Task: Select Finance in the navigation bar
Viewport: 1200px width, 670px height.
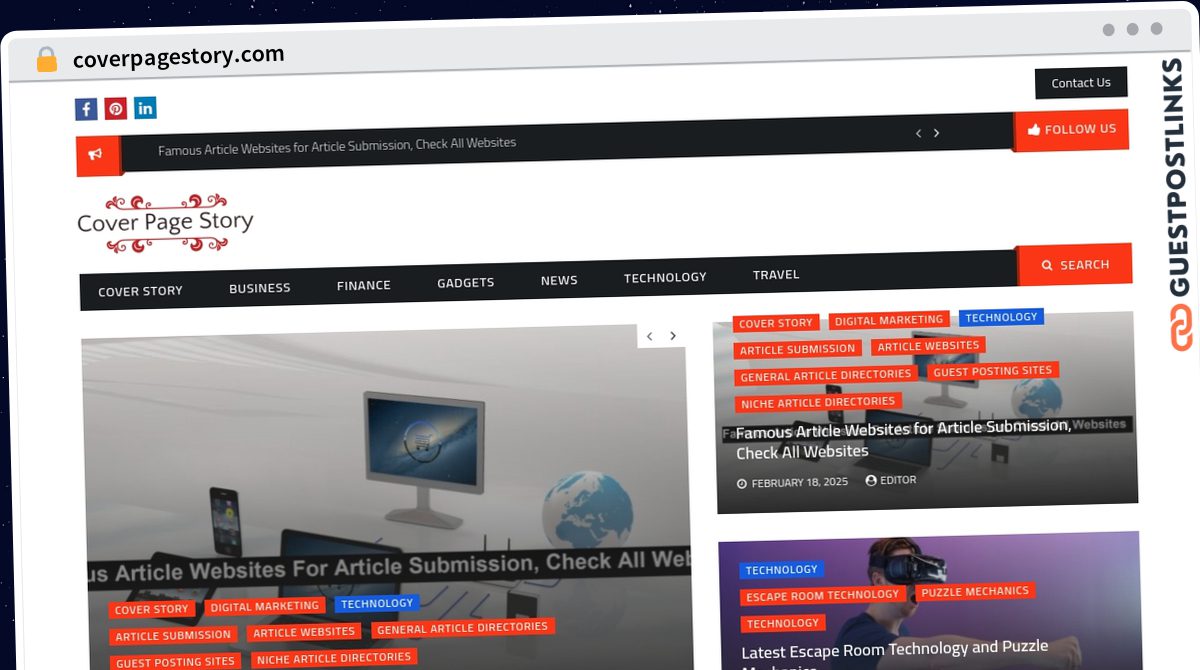Action: pyautogui.click(x=364, y=285)
